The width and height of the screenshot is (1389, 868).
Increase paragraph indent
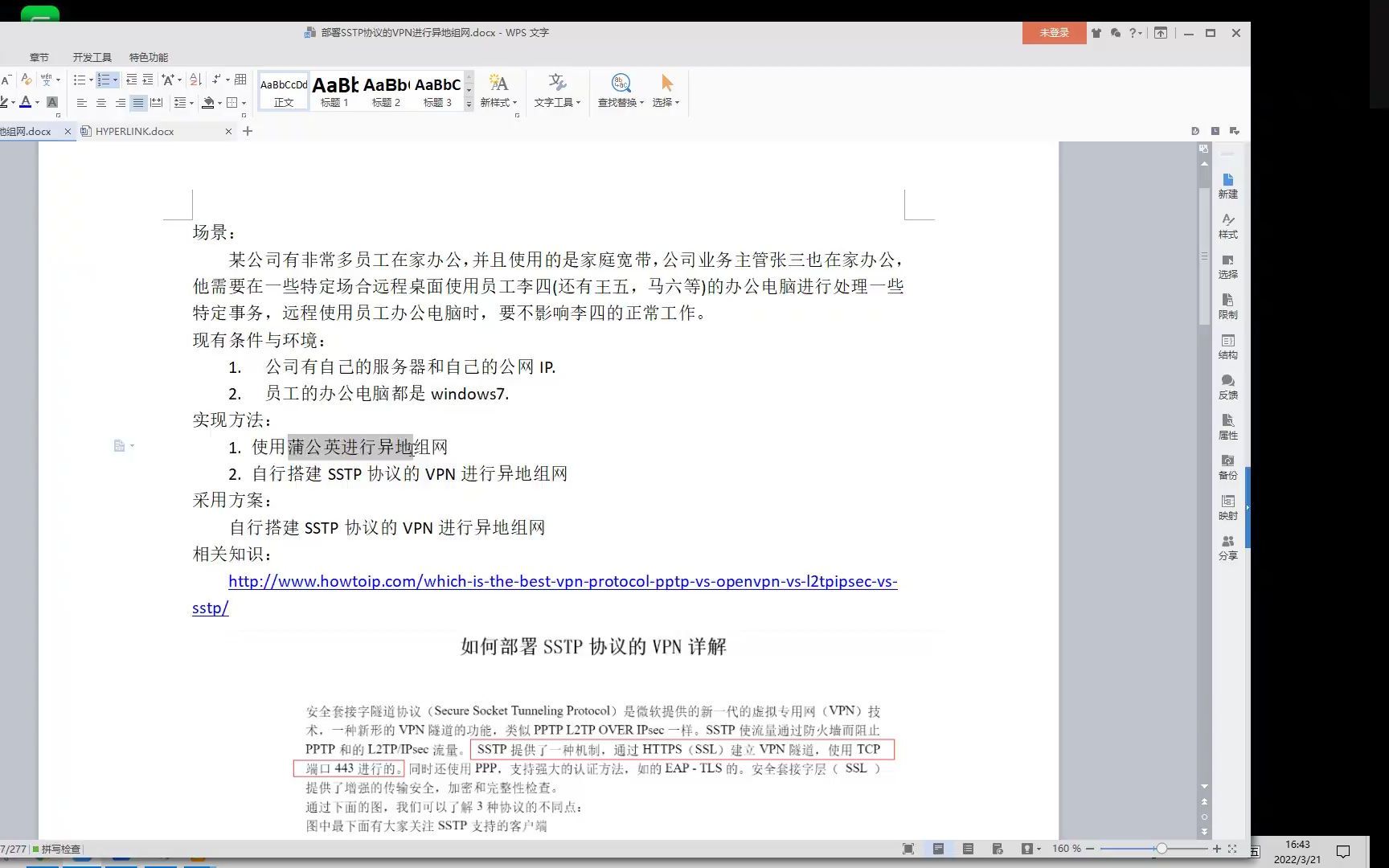click(148, 80)
